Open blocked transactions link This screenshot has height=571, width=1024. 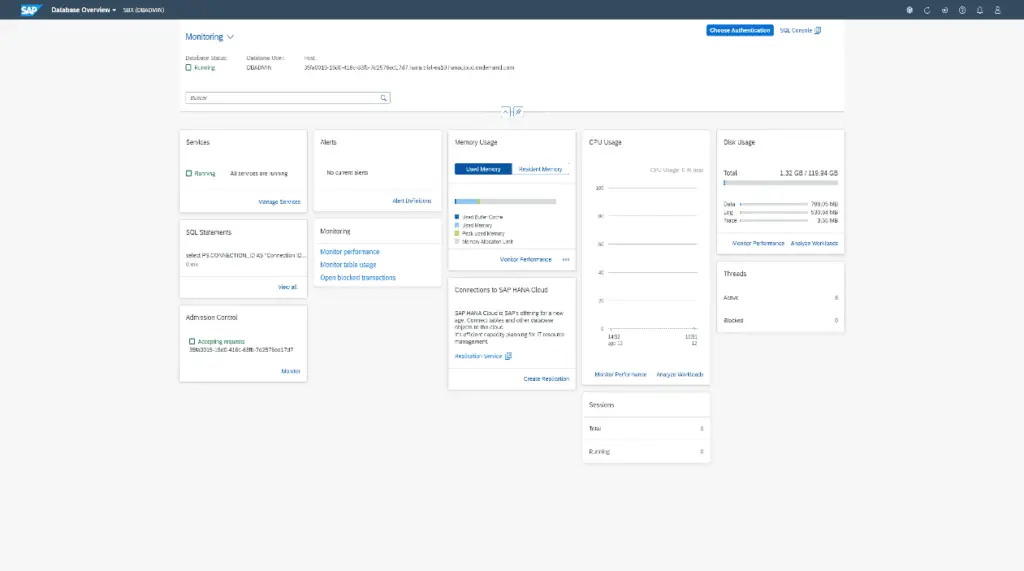click(x=357, y=278)
